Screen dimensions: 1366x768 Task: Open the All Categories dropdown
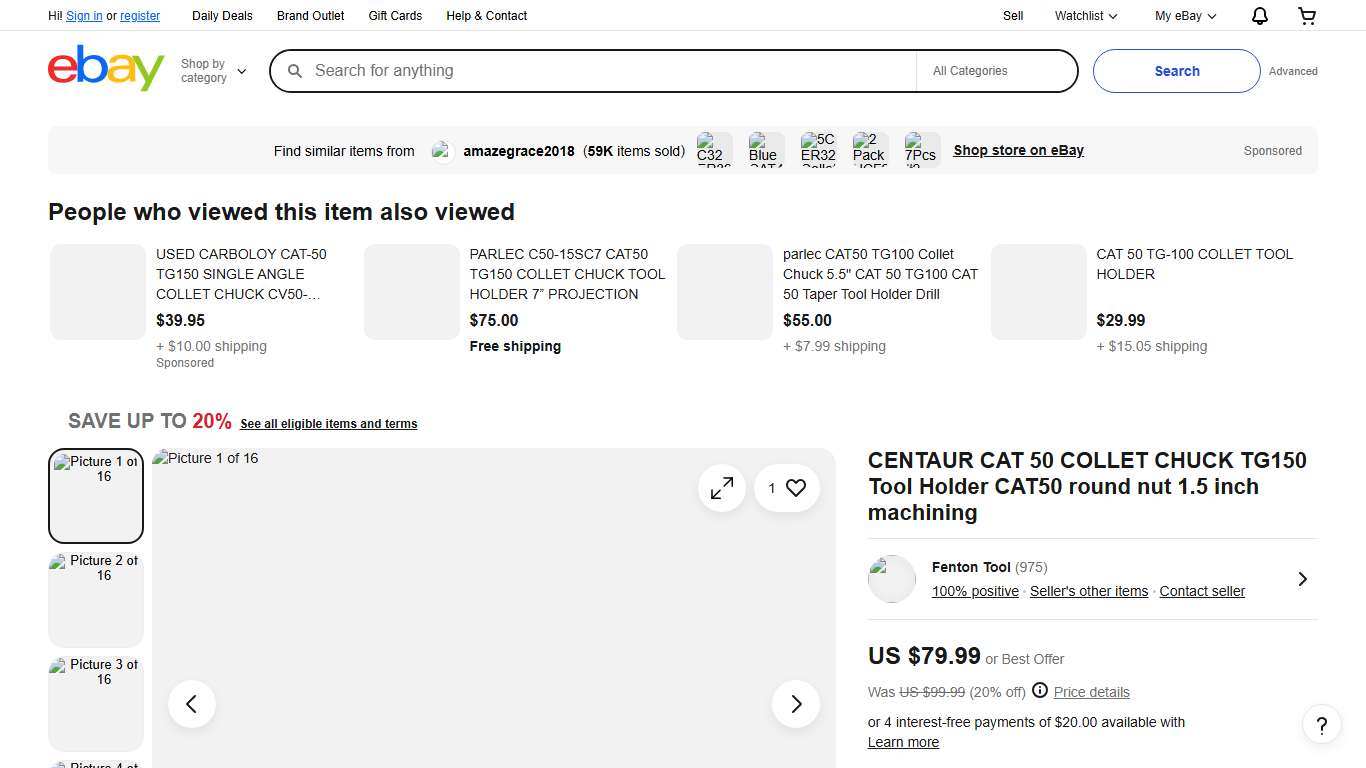click(970, 71)
